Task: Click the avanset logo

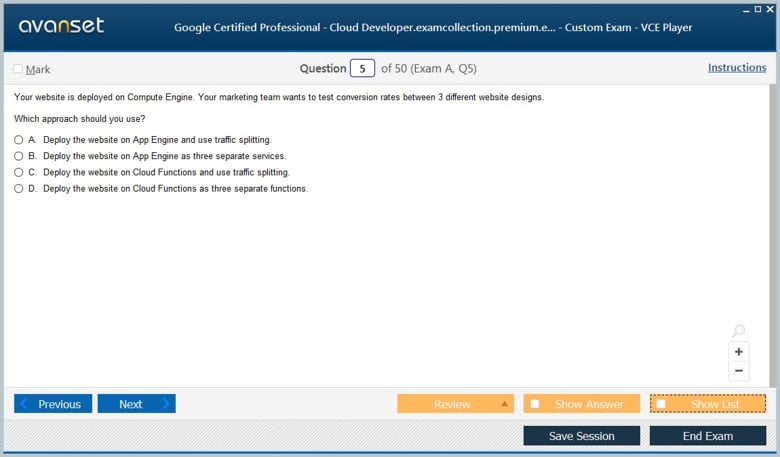Action: [61, 26]
